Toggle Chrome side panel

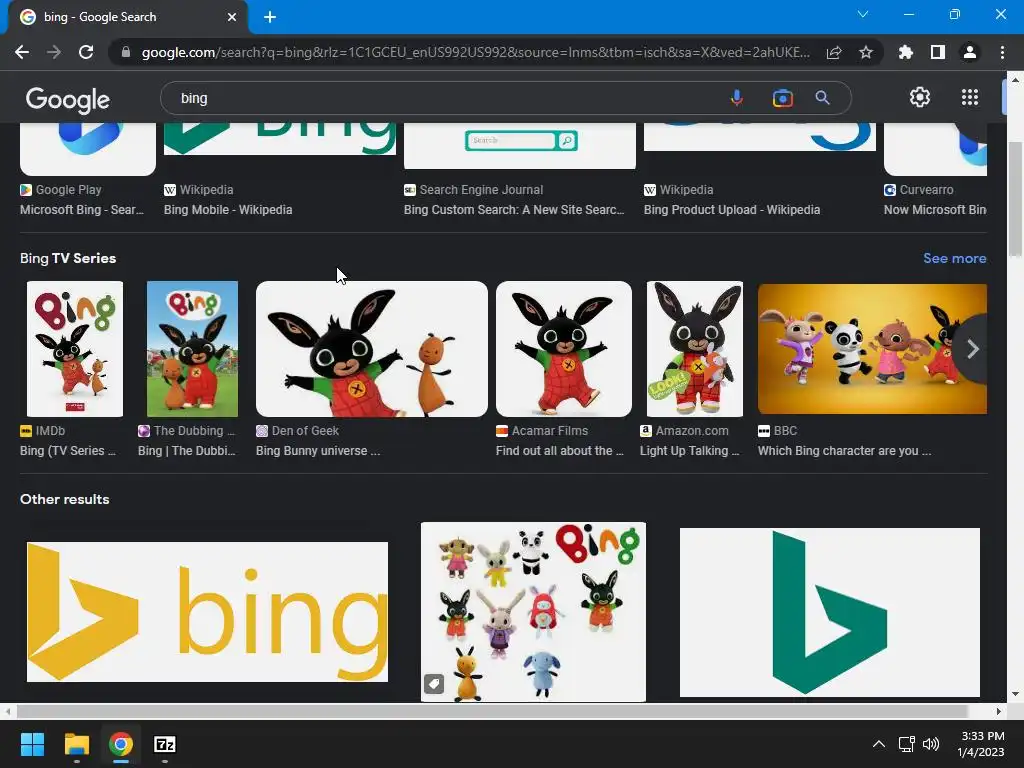938,52
